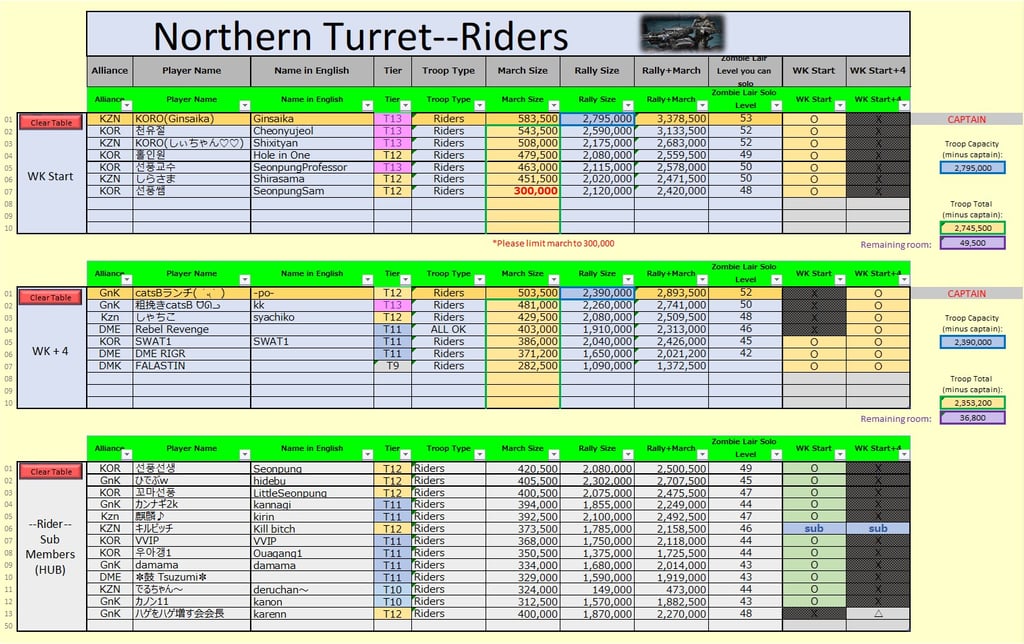Select English name cell karenn
Screen dimensions: 1024x644
click(x=312, y=614)
